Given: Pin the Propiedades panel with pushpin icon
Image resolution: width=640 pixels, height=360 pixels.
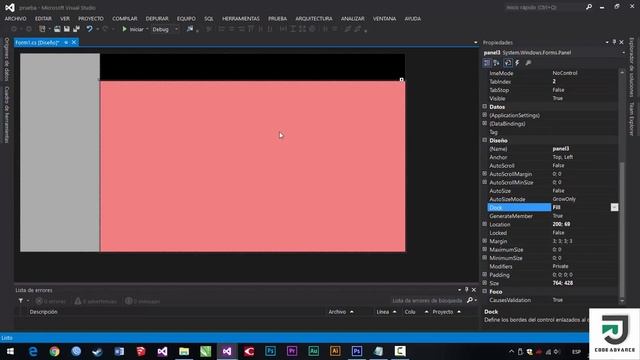Looking at the screenshot, I should [x=614, y=42].
